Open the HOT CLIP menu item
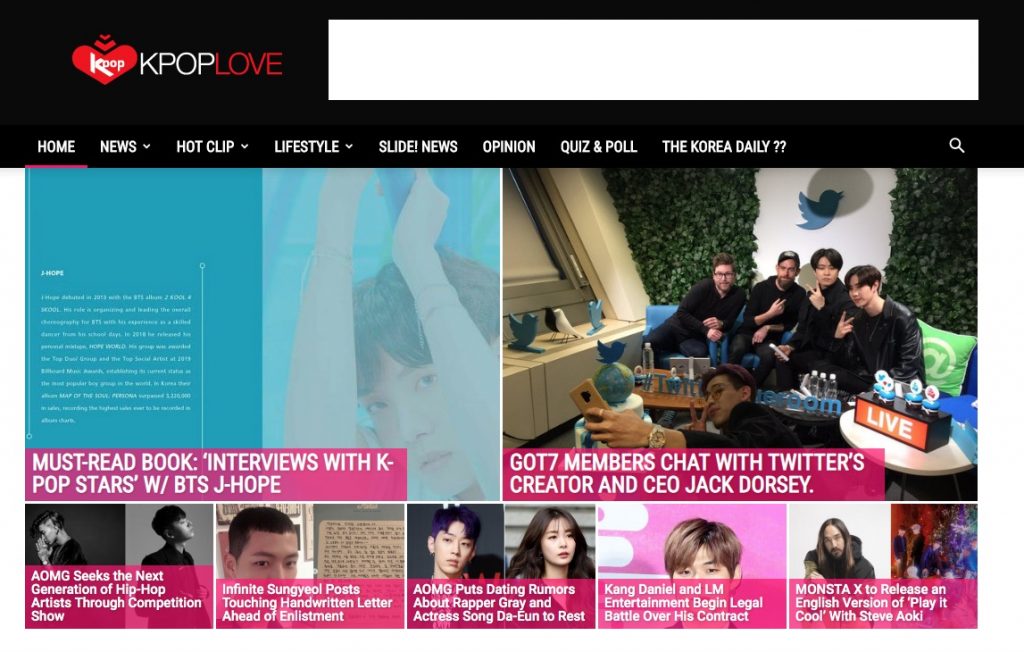This screenshot has width=1024, height=652. pyautogui.click(x=205, y=146)
